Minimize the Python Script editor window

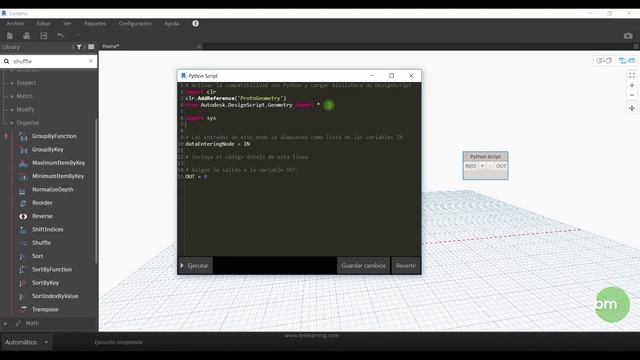[x=372, y=76]
